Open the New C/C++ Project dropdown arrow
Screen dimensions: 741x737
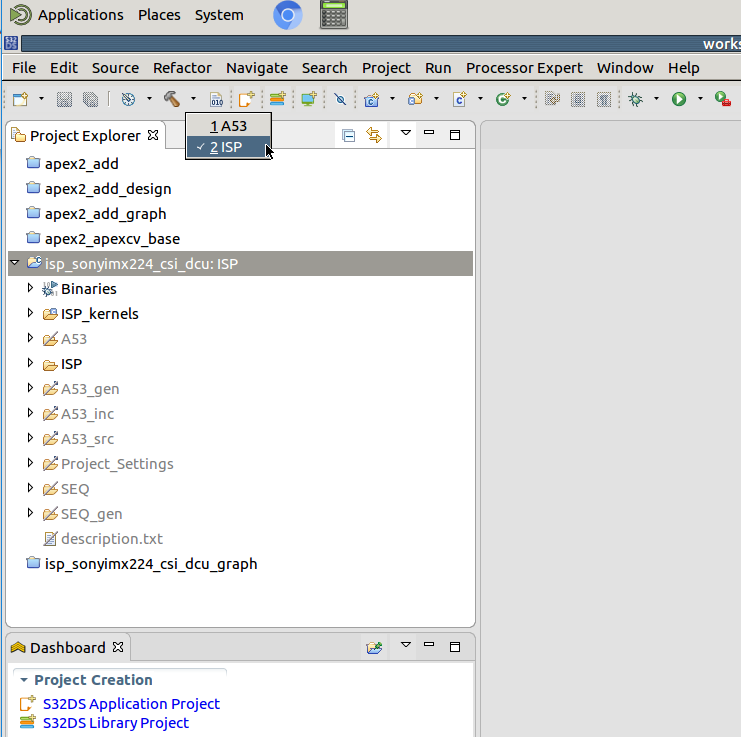tap(392, 99)
